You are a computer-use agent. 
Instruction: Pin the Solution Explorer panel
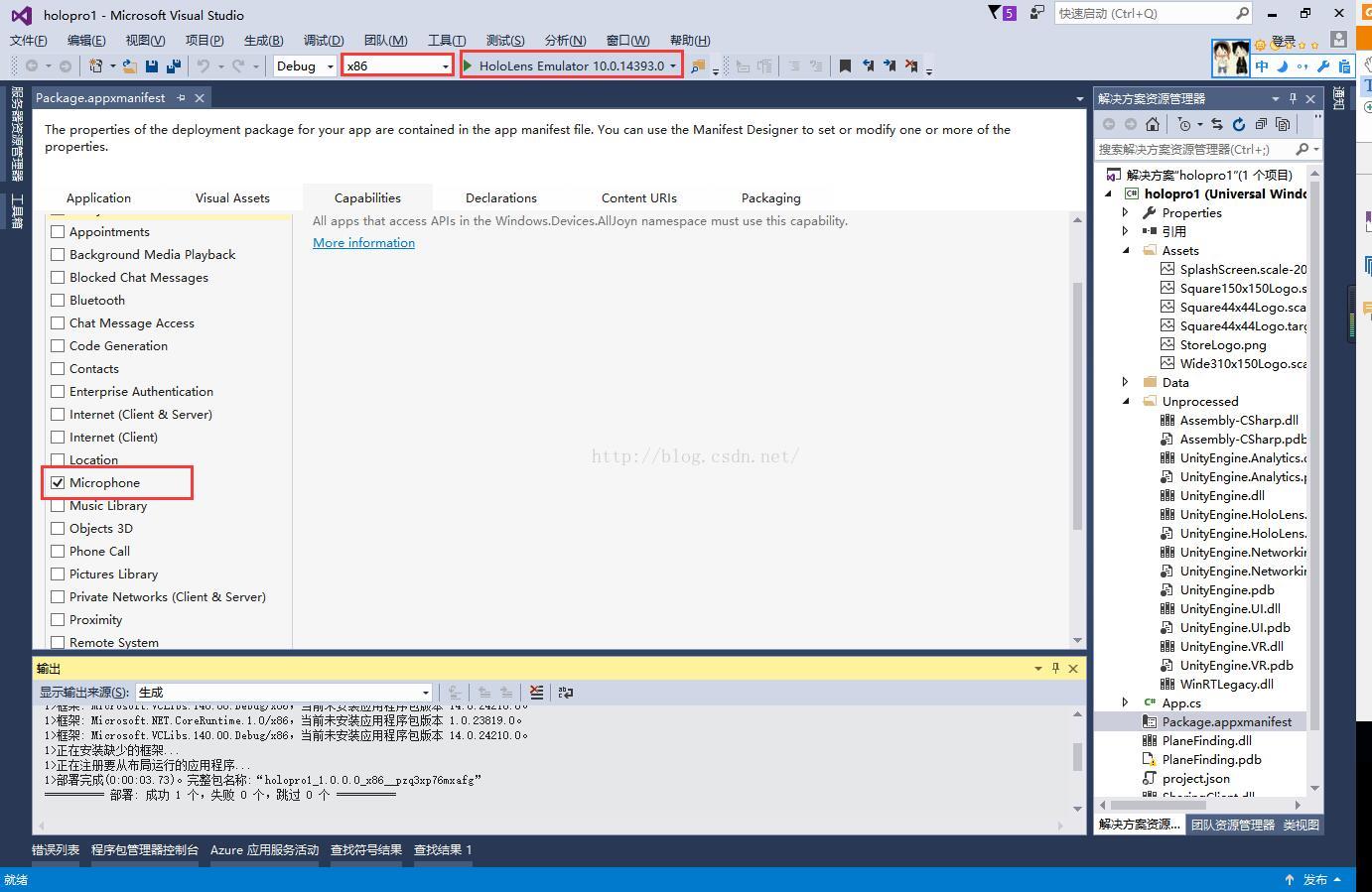[x=1293, y=98]
